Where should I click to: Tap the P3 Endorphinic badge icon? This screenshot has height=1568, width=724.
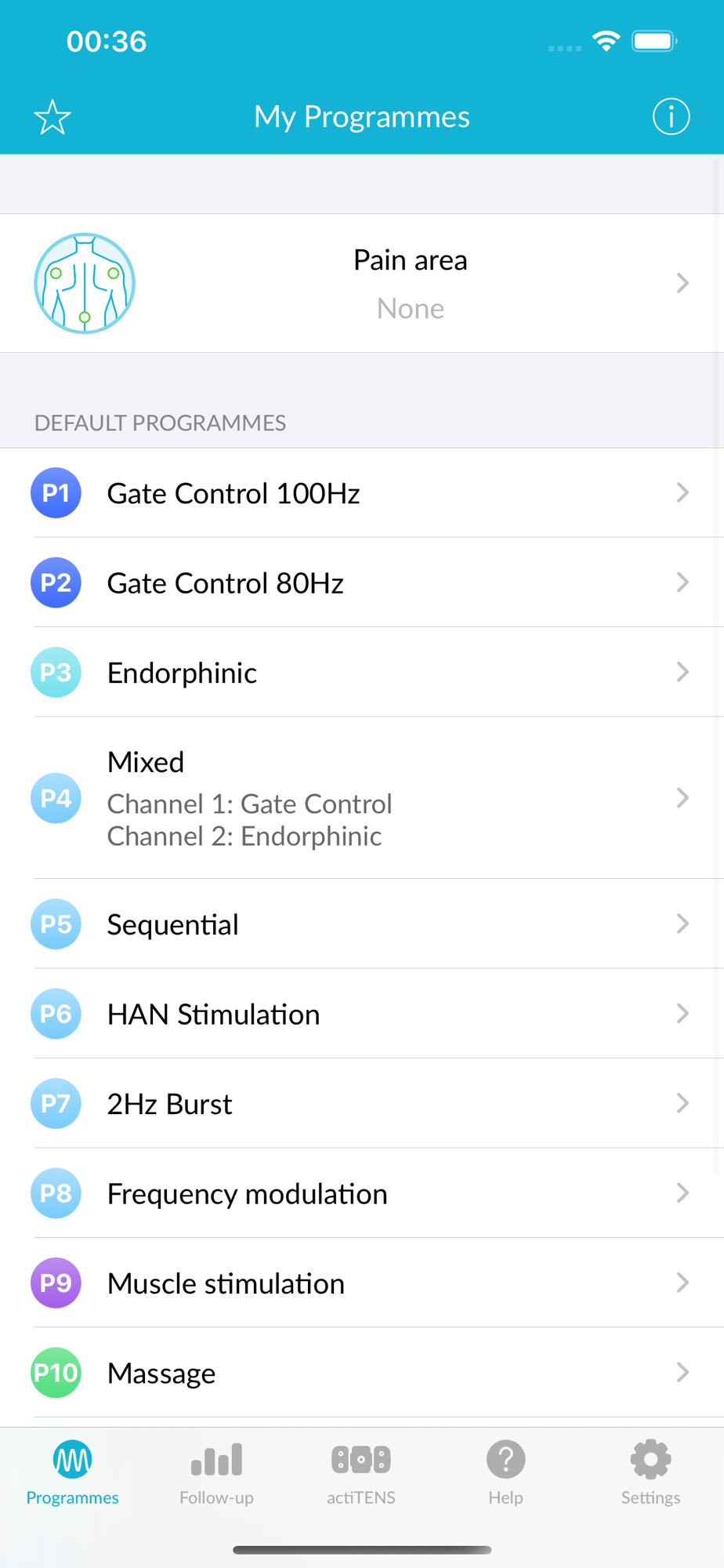pos(56,673)
